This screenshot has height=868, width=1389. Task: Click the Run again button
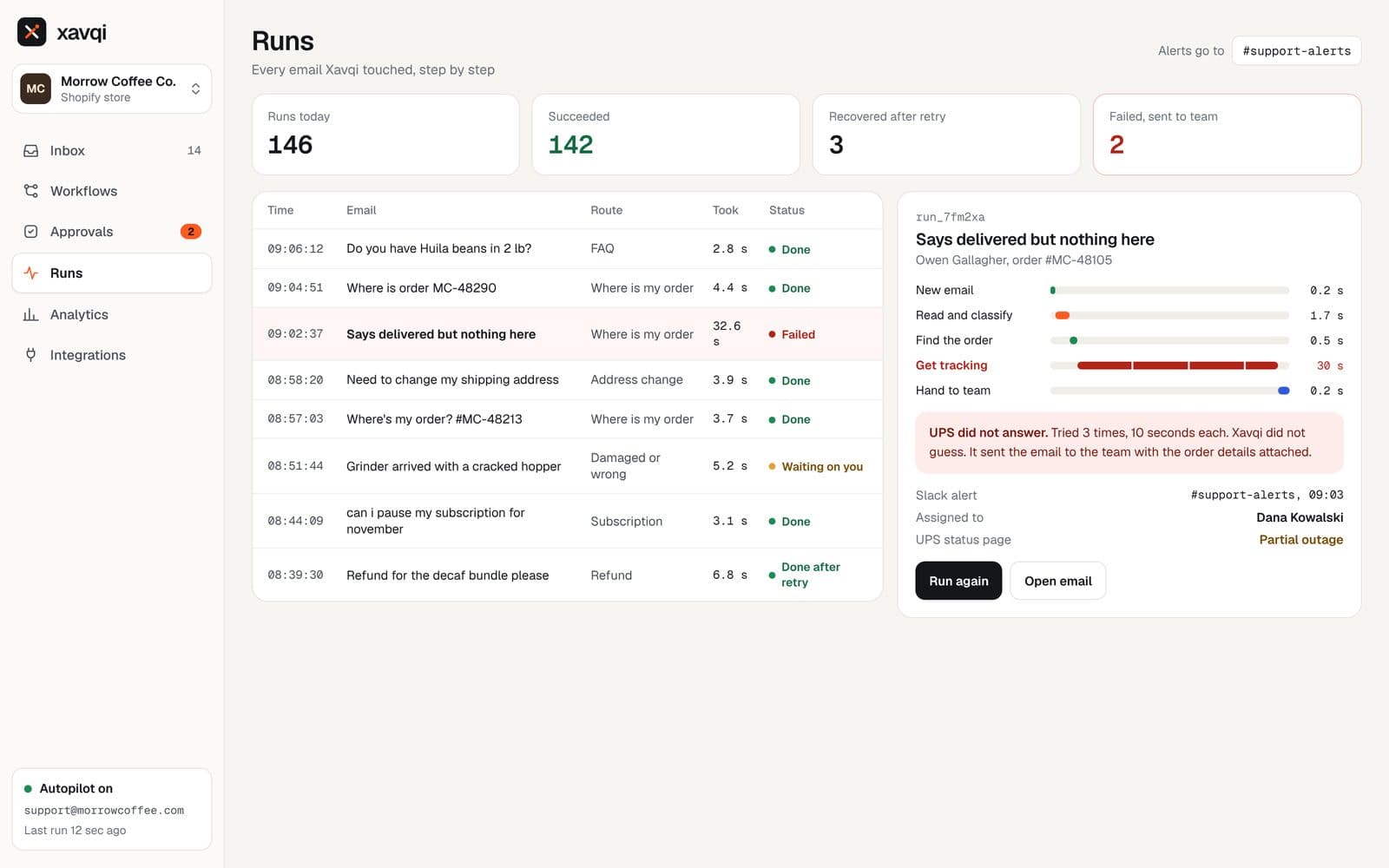pos(958,581)
